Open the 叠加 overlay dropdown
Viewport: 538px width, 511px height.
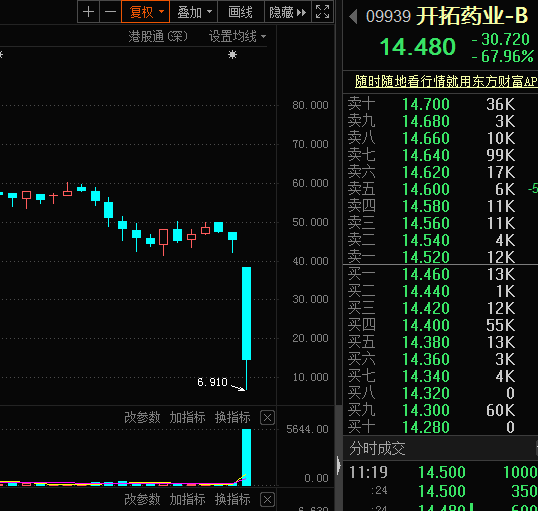tap(194, 12)
